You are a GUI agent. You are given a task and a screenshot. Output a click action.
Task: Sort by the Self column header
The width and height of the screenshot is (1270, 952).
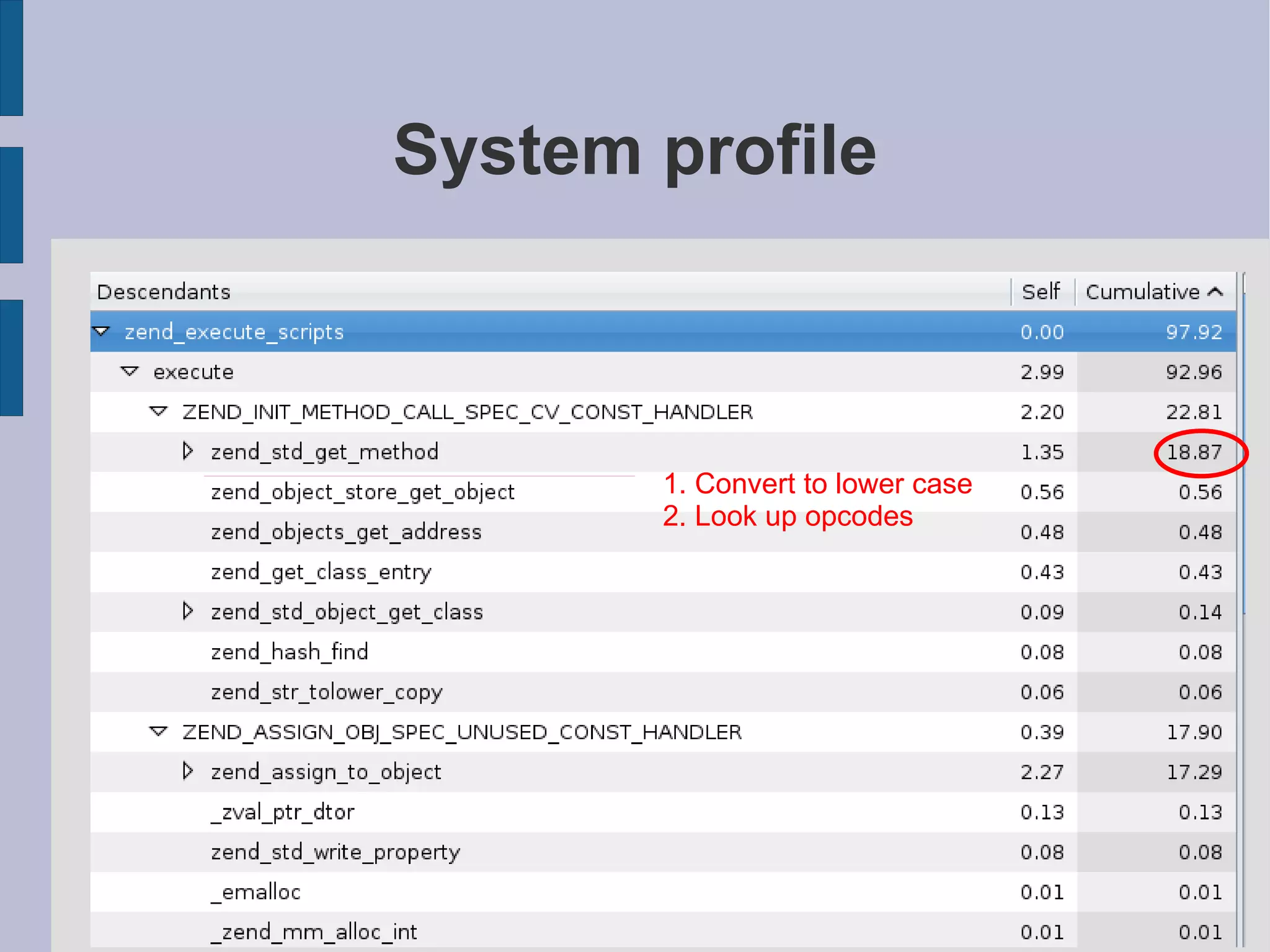[x=1041, y=291]
